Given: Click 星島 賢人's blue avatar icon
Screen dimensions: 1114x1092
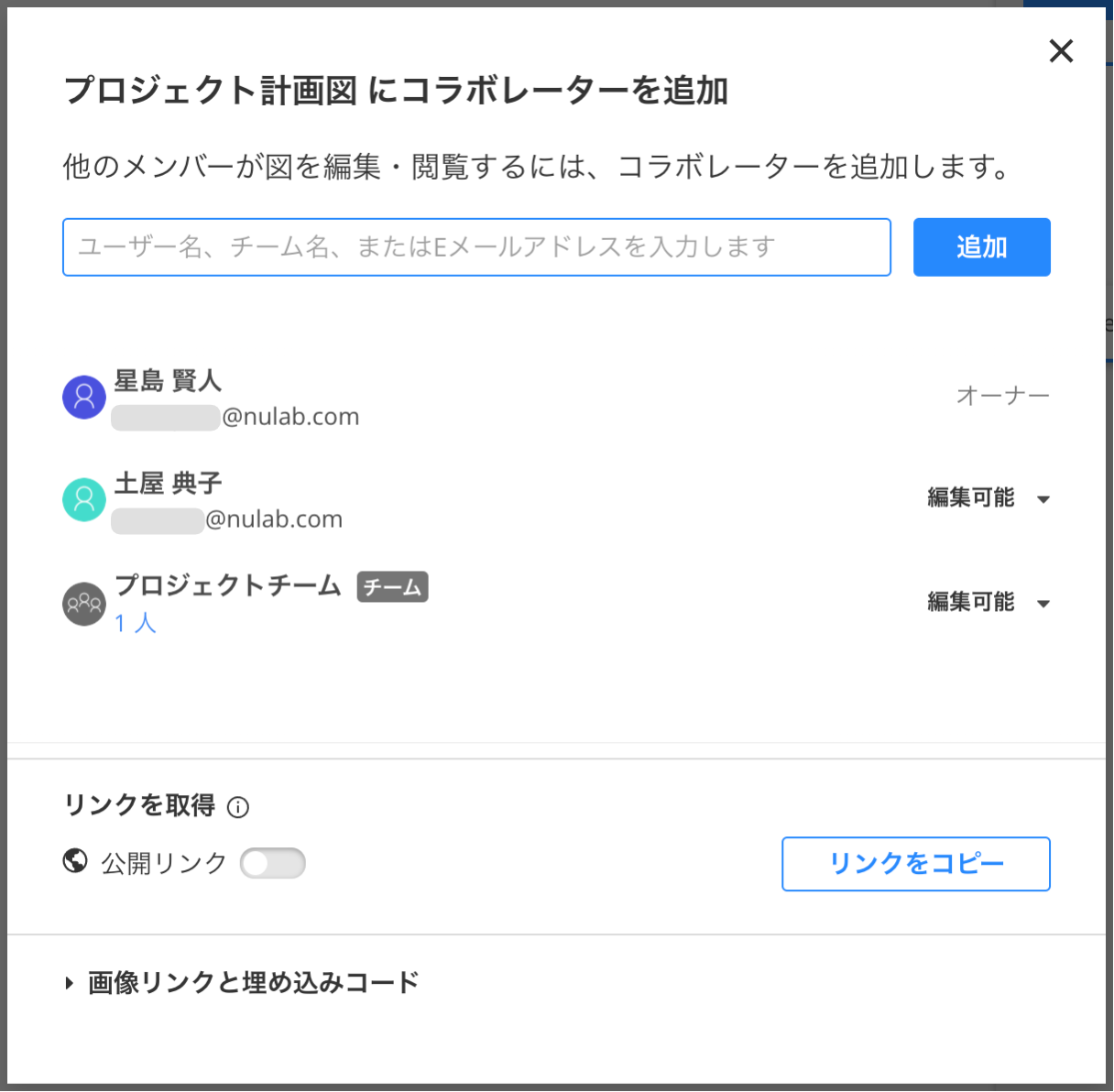Looking at the screenshot, I should [x=84, y=397].
